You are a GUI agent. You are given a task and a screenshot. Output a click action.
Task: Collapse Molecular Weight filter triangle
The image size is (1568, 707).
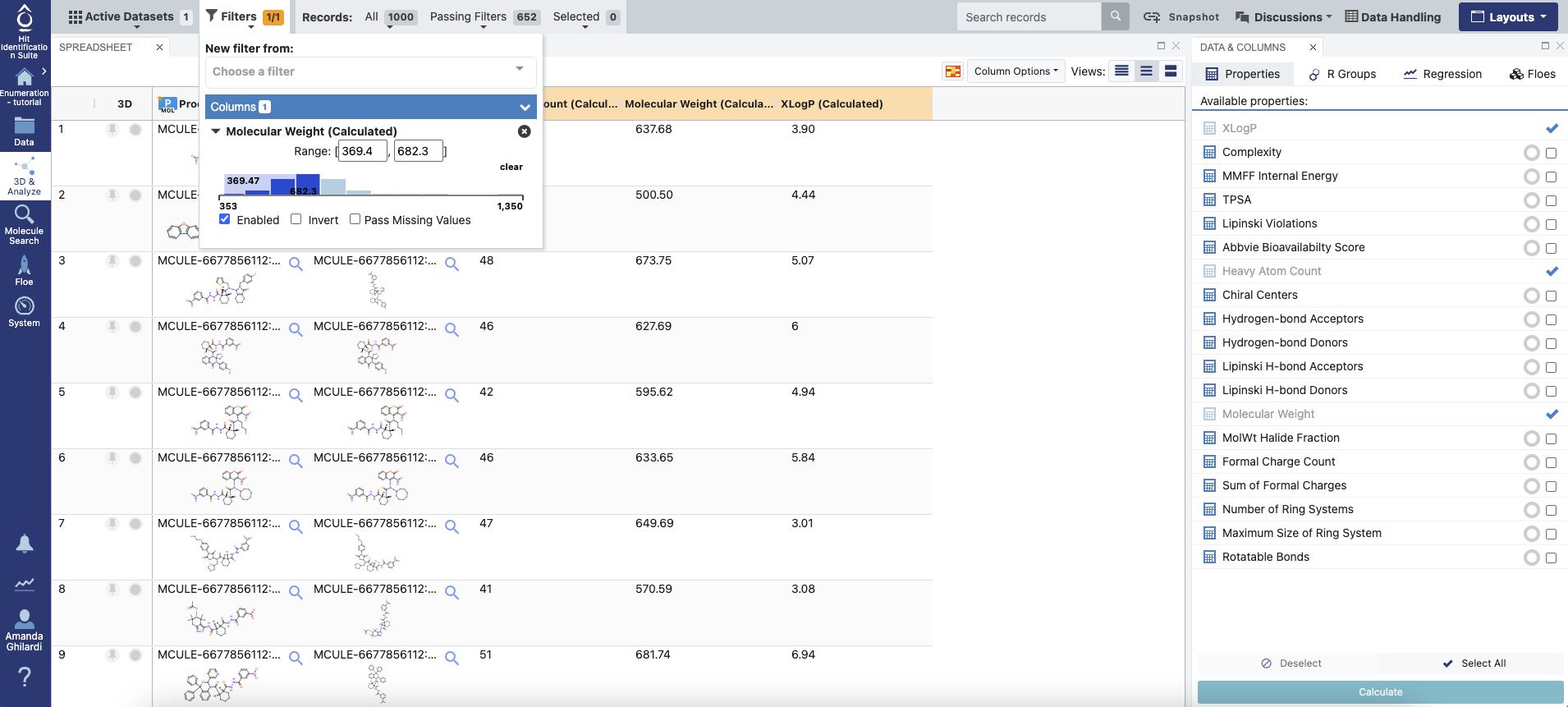216,131
